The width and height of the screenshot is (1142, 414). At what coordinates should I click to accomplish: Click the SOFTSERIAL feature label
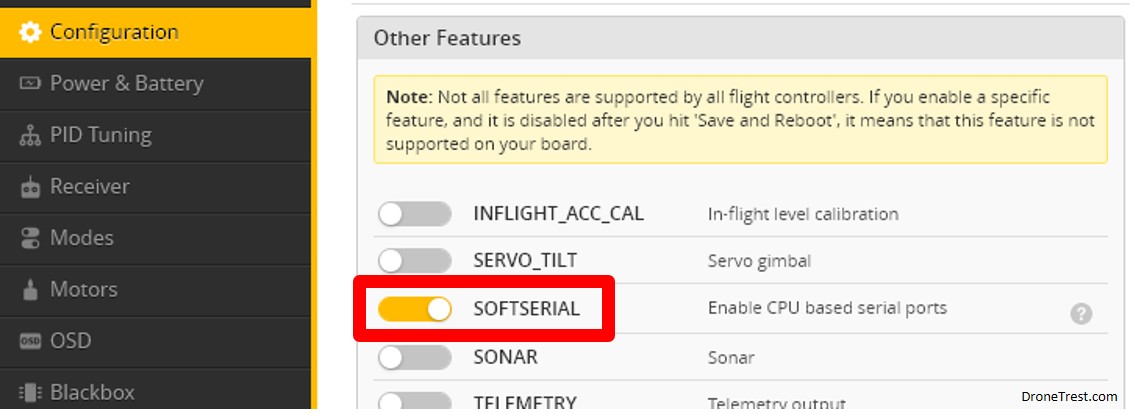pos(527,308)
